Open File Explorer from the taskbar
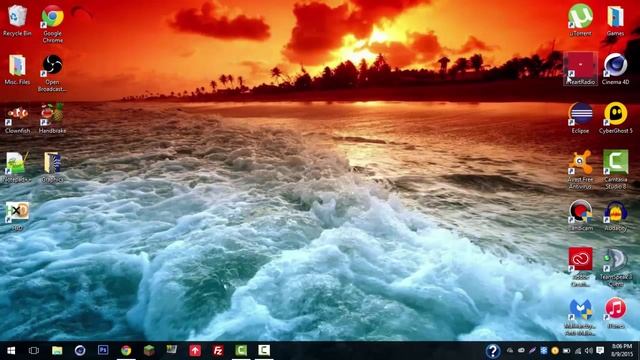 (x=57, y=351)
